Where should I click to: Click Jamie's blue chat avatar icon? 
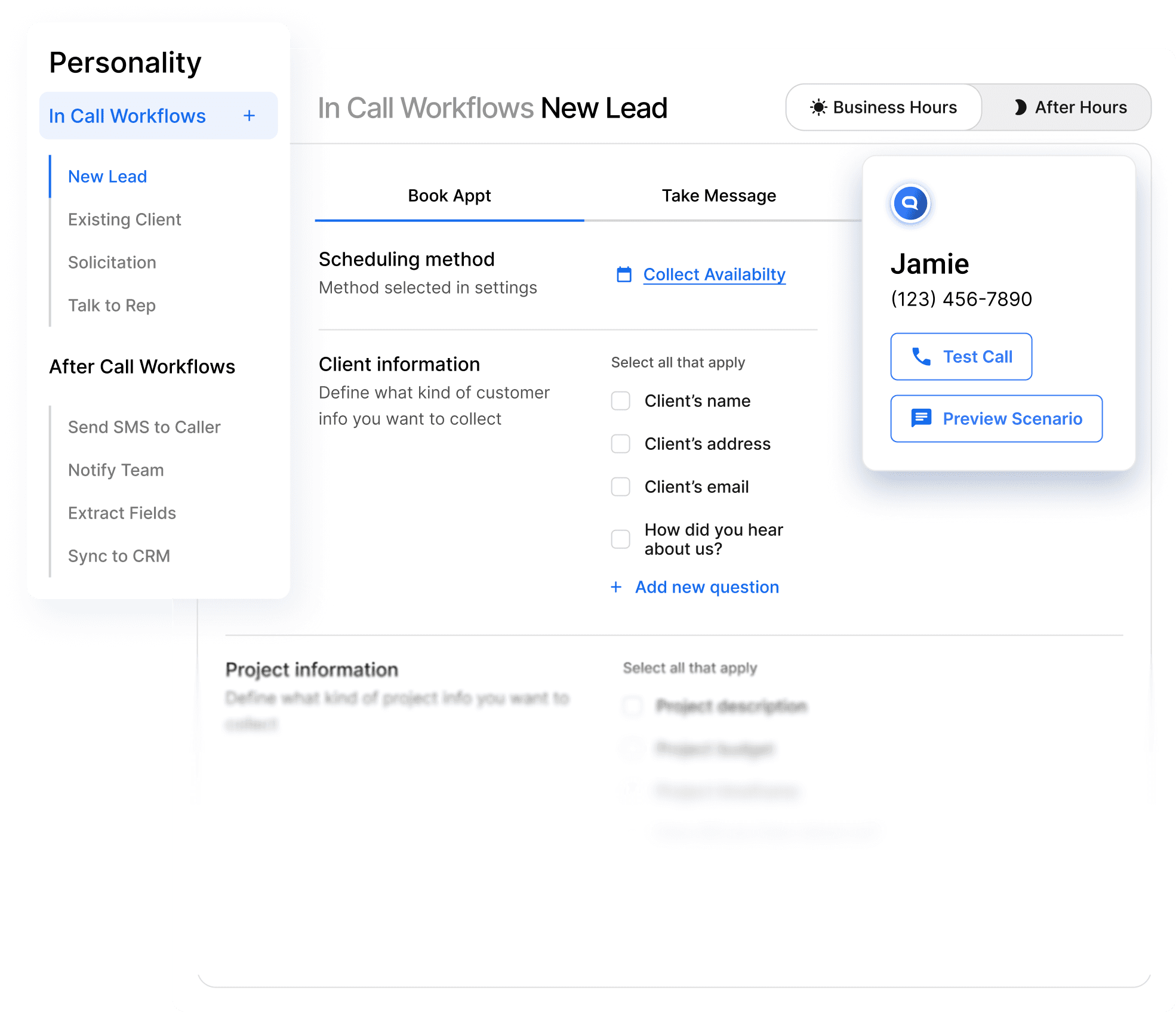click(x=910, y=203)
